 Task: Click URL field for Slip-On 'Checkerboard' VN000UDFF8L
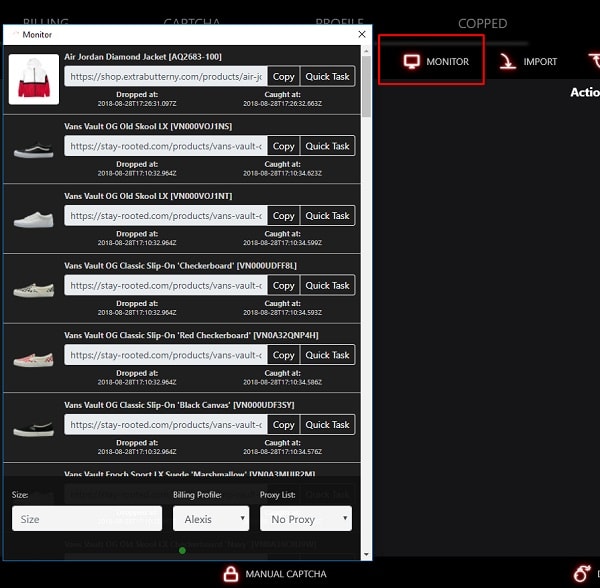(166, 285)
